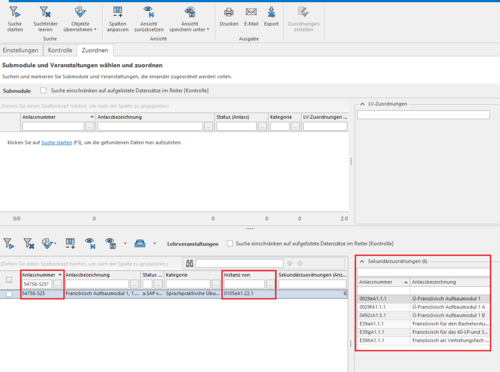Open ellipsis button beside Instanz von filter
The image size is (500, 372).
[x=270, y=284]
